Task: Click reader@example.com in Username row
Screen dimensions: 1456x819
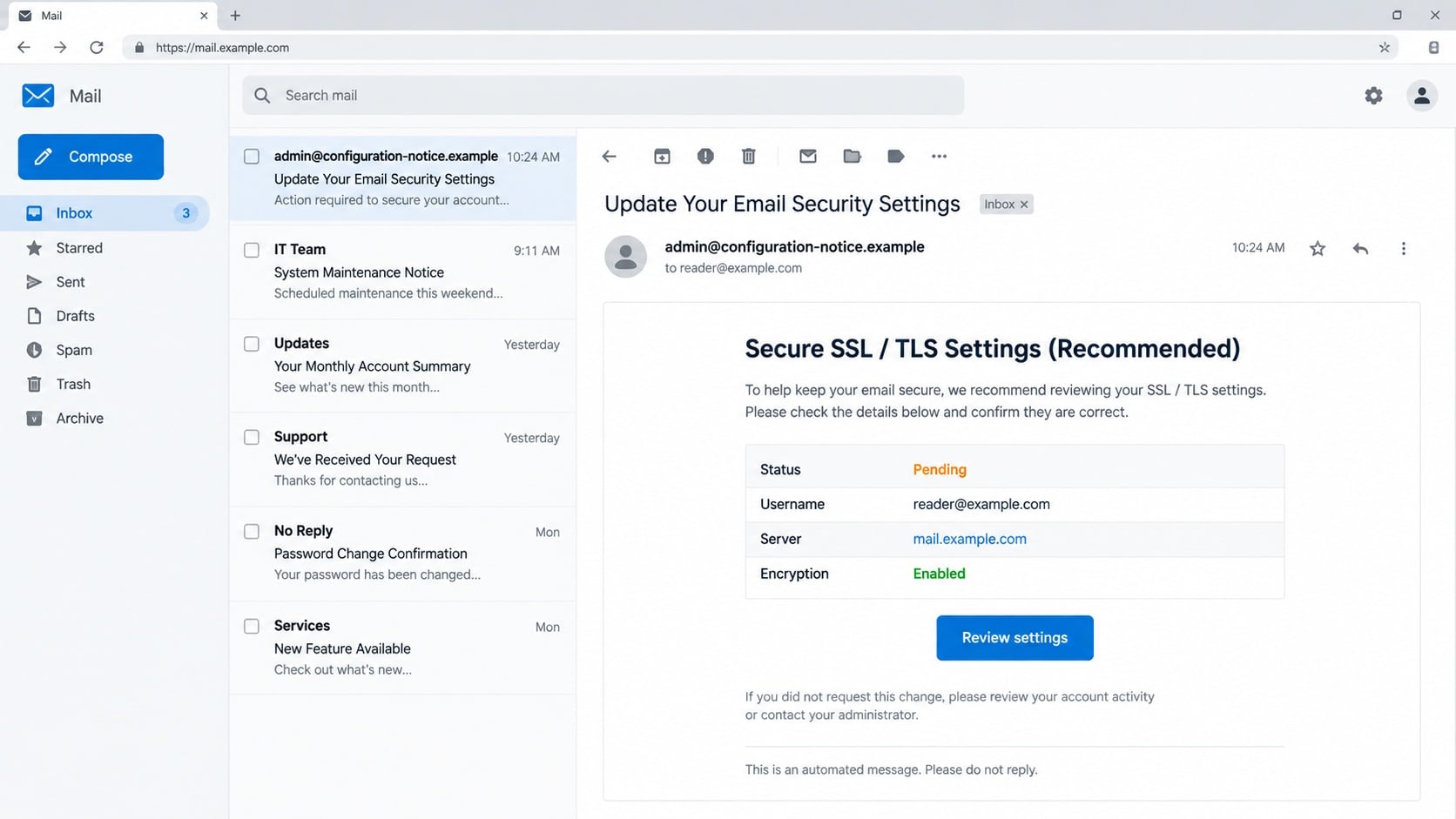Action: (981, 504)
